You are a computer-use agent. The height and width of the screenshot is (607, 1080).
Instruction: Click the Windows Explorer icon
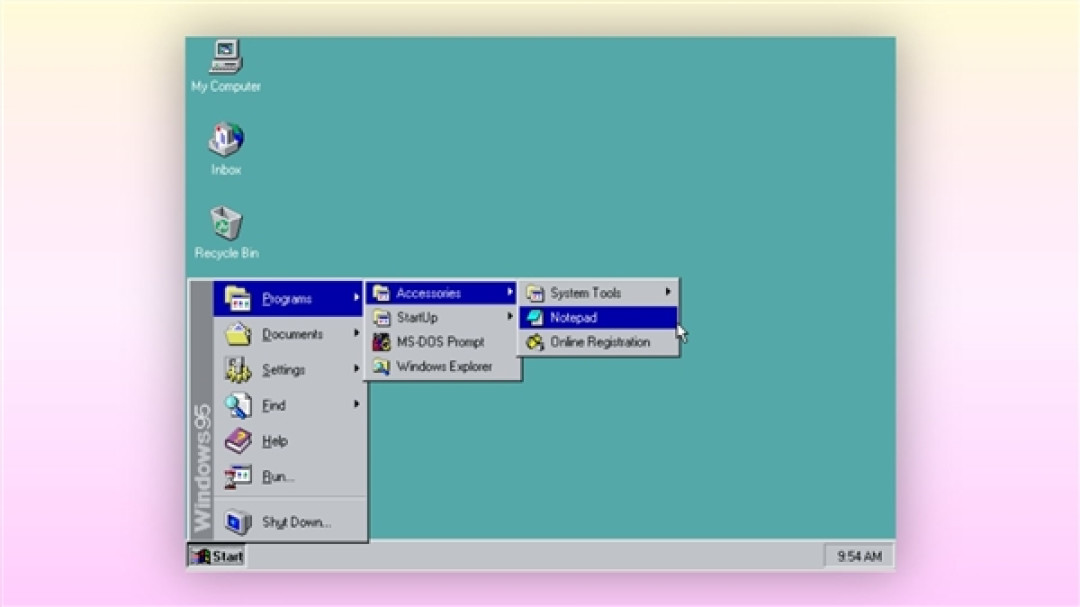point(382,367)
